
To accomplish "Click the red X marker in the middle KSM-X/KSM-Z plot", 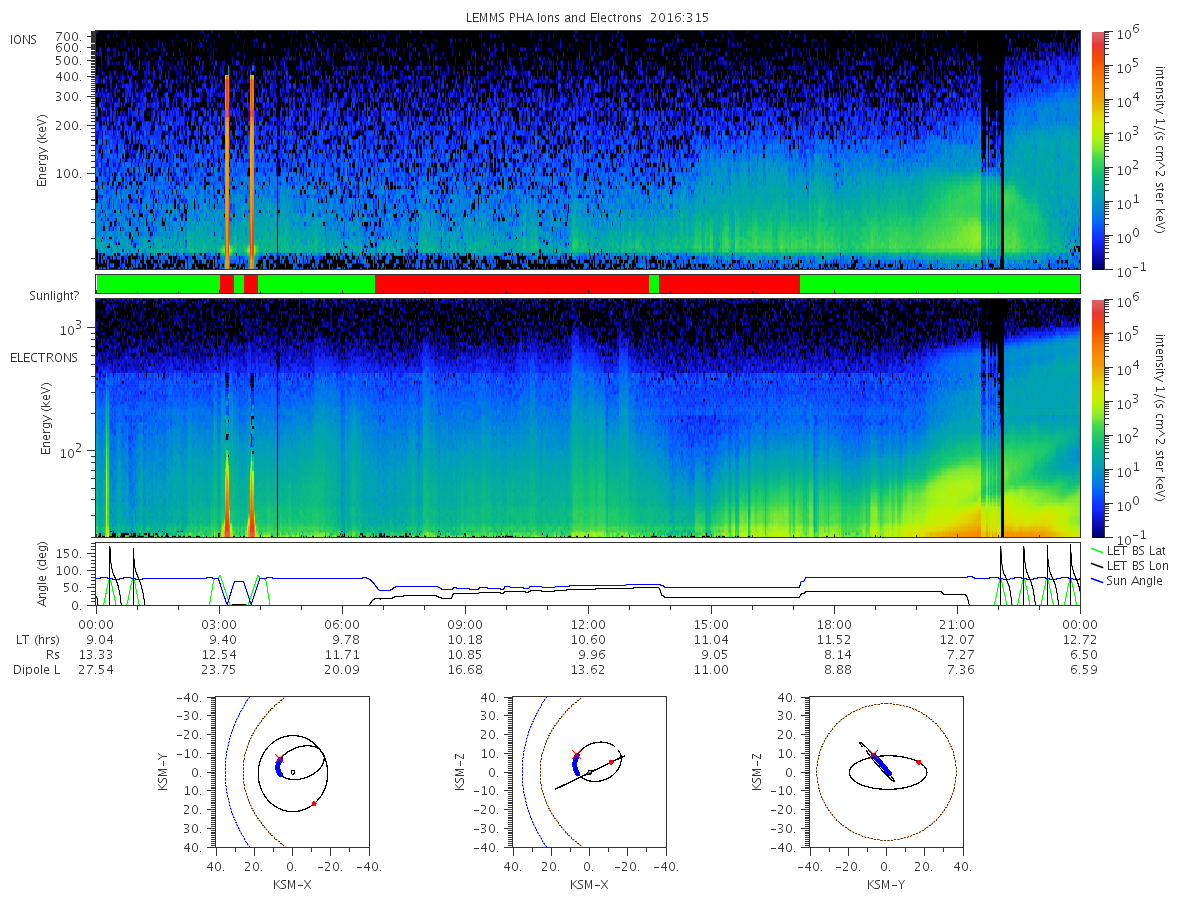I will click(x=575, y=754).
